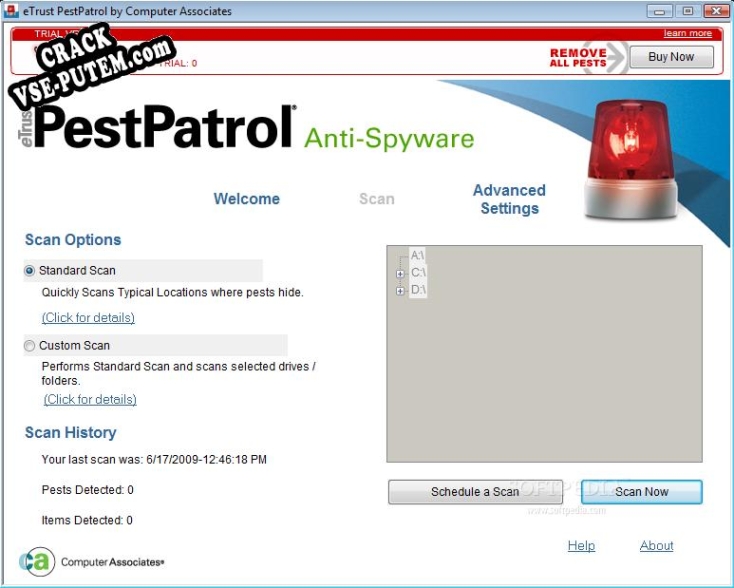Select the A:\ drive in tree
This screenshot has height=588, width=734.
click(x=418, y=256)
